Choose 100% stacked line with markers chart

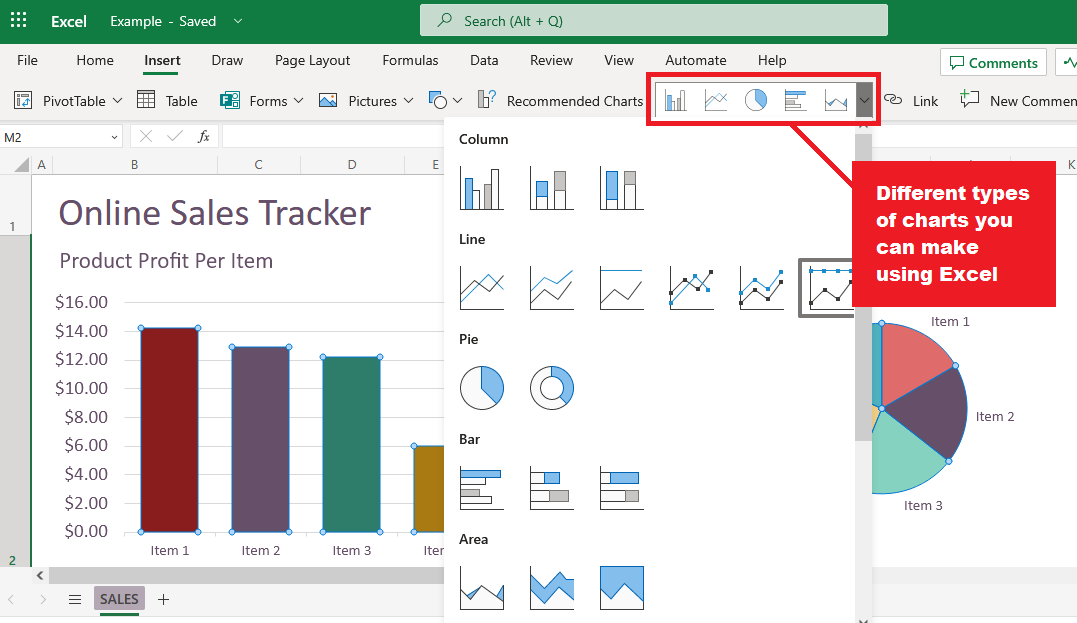click(827, 288)
